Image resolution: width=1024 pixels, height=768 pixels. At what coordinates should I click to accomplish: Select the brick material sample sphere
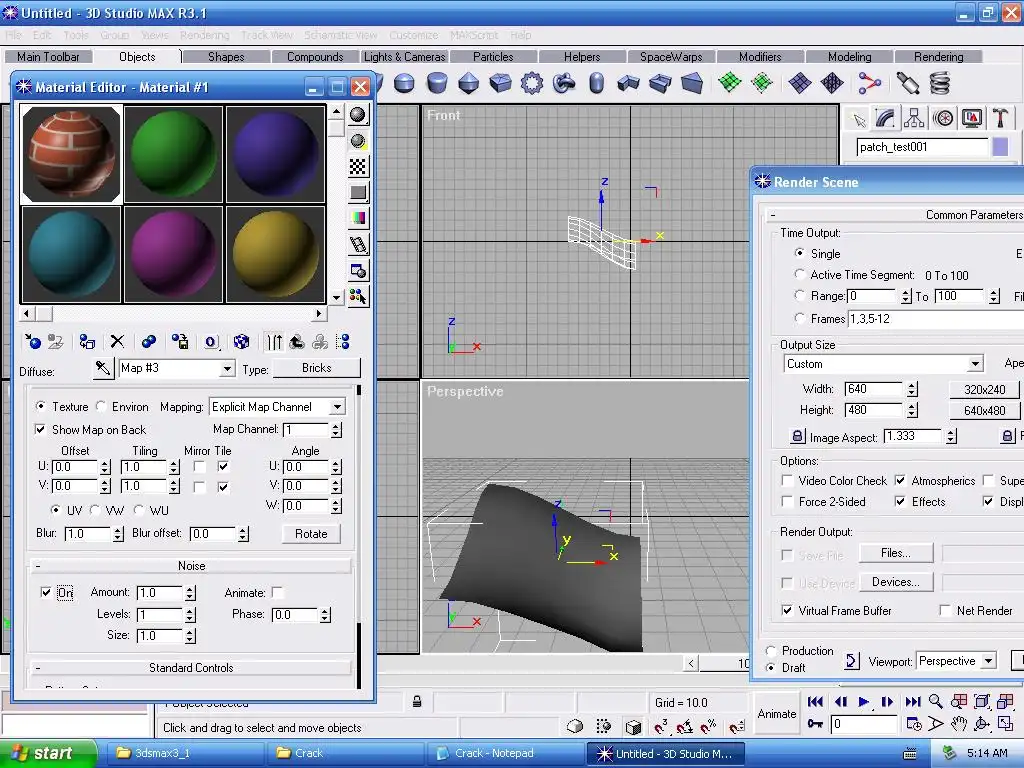[71, 154]
